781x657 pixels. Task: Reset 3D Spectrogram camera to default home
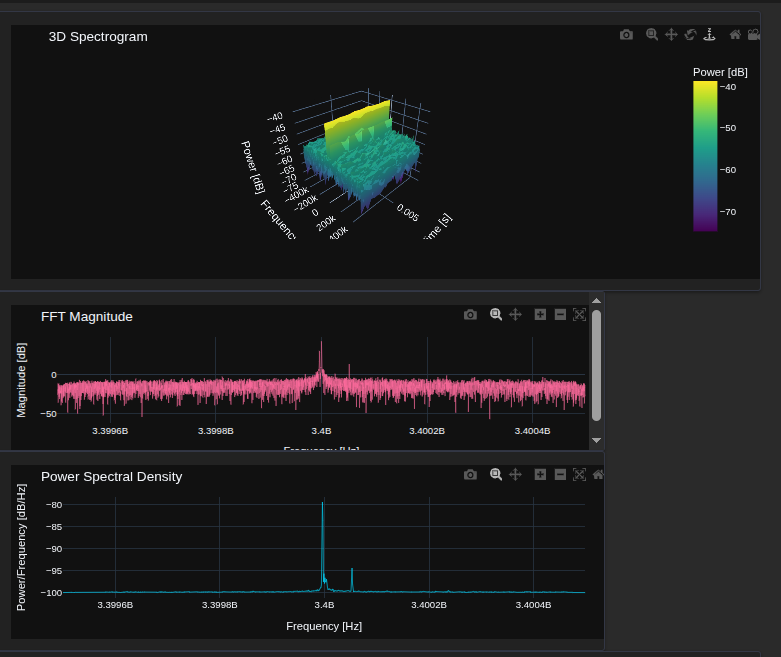(x=735, y=35)
